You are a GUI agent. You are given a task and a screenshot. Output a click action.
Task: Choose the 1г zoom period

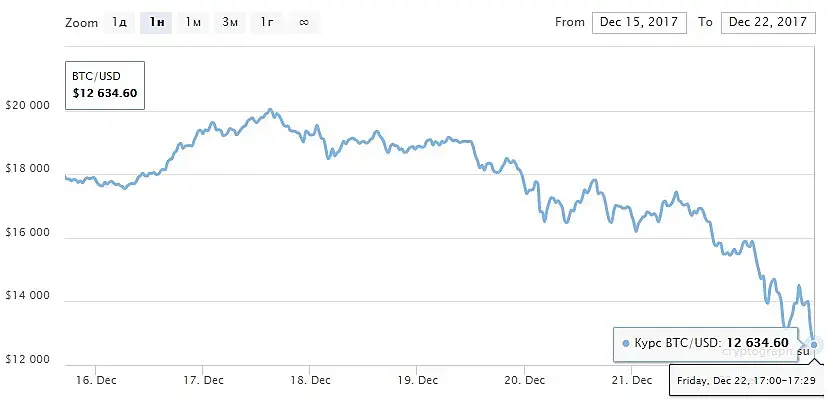click(267, 22)
